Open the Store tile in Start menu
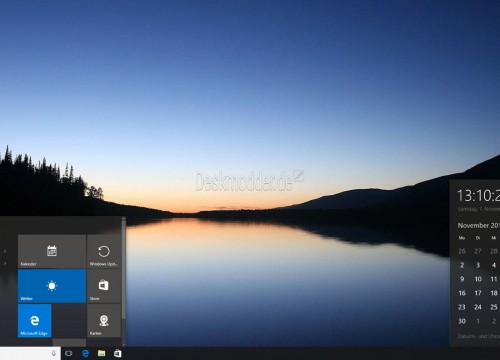This screenshot has height=360, width=500. coord(104,286)
